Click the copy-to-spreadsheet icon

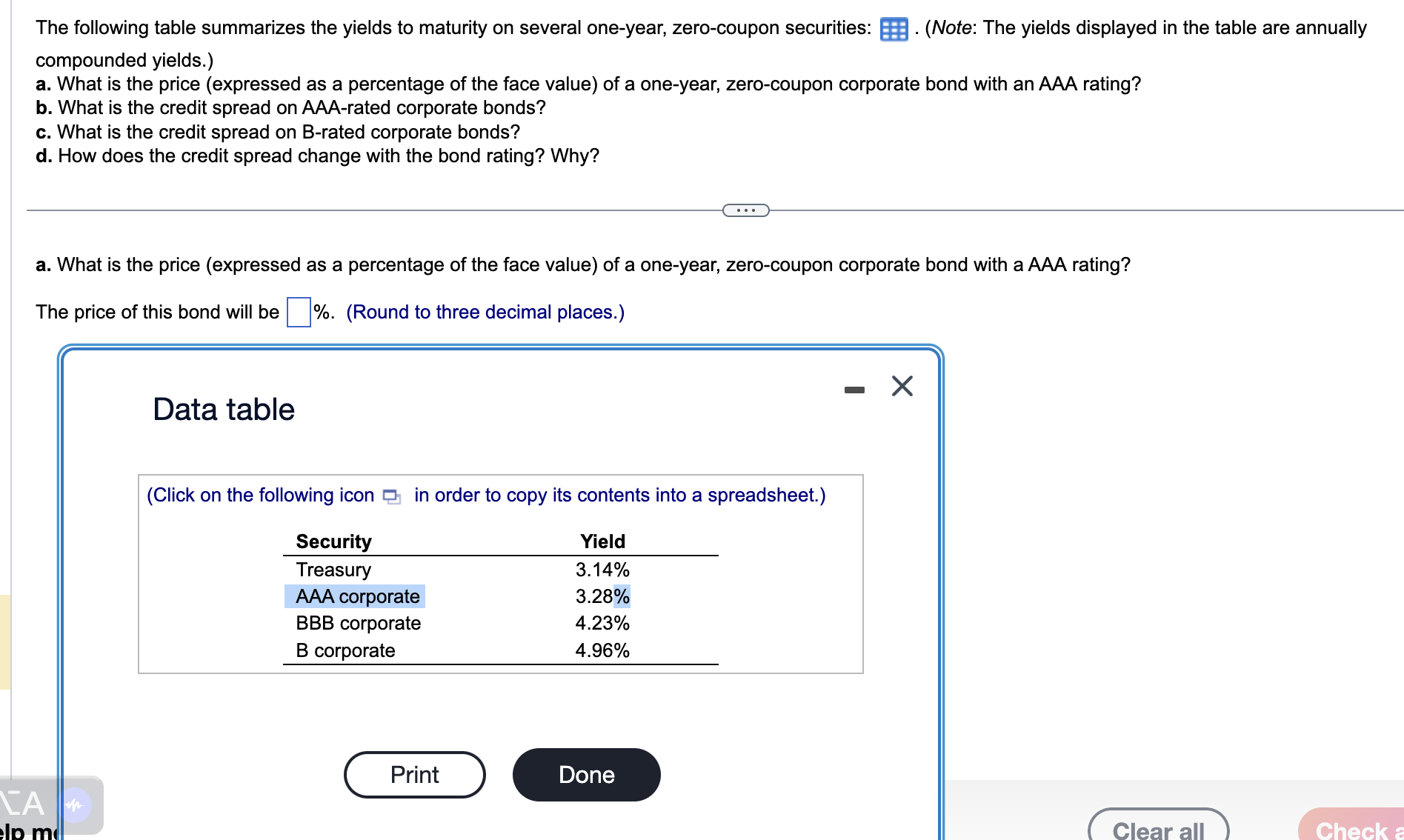pyautogui.click(x=392, y=495)
